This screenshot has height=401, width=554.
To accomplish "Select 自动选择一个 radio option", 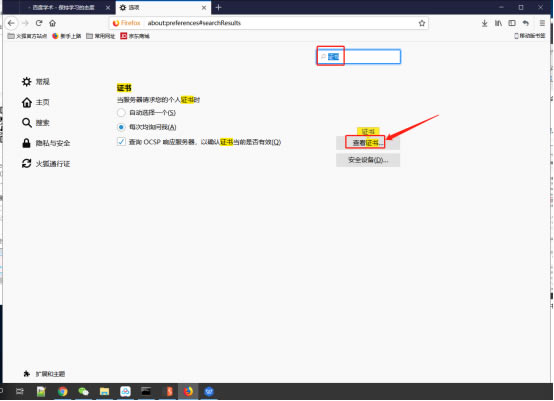I will point(121,113).
